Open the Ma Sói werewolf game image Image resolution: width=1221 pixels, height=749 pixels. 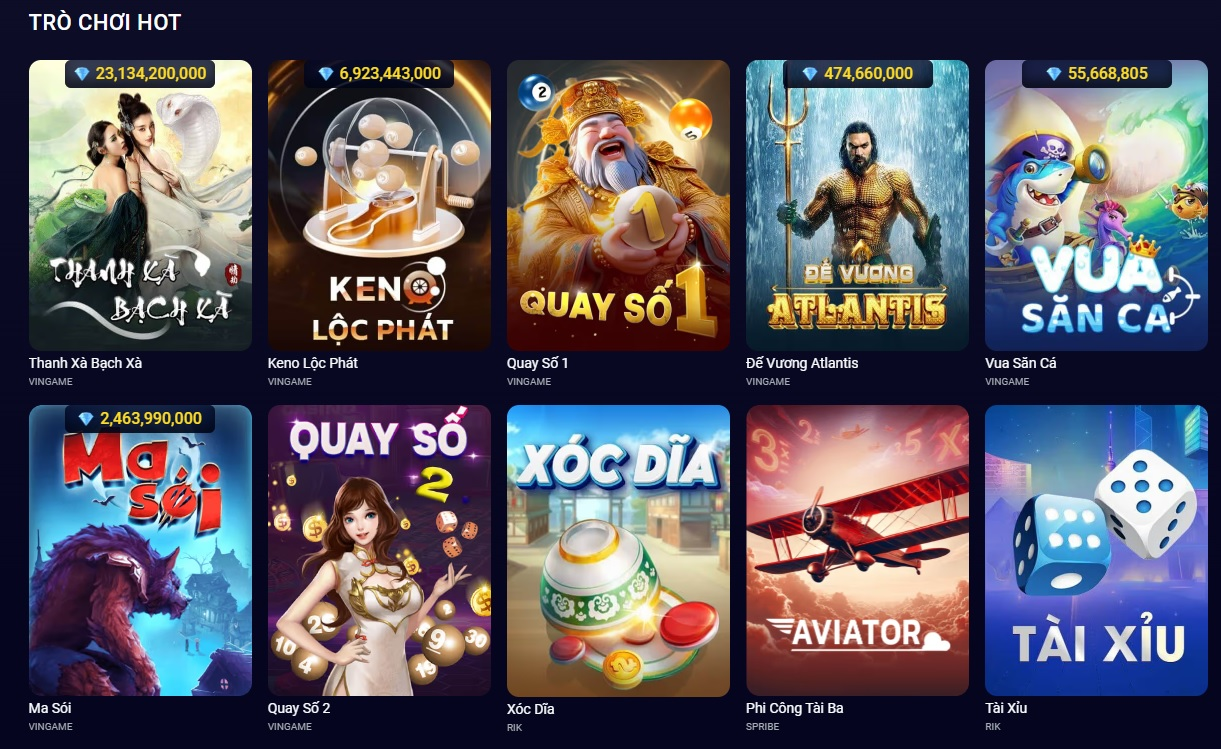(140, 550)
